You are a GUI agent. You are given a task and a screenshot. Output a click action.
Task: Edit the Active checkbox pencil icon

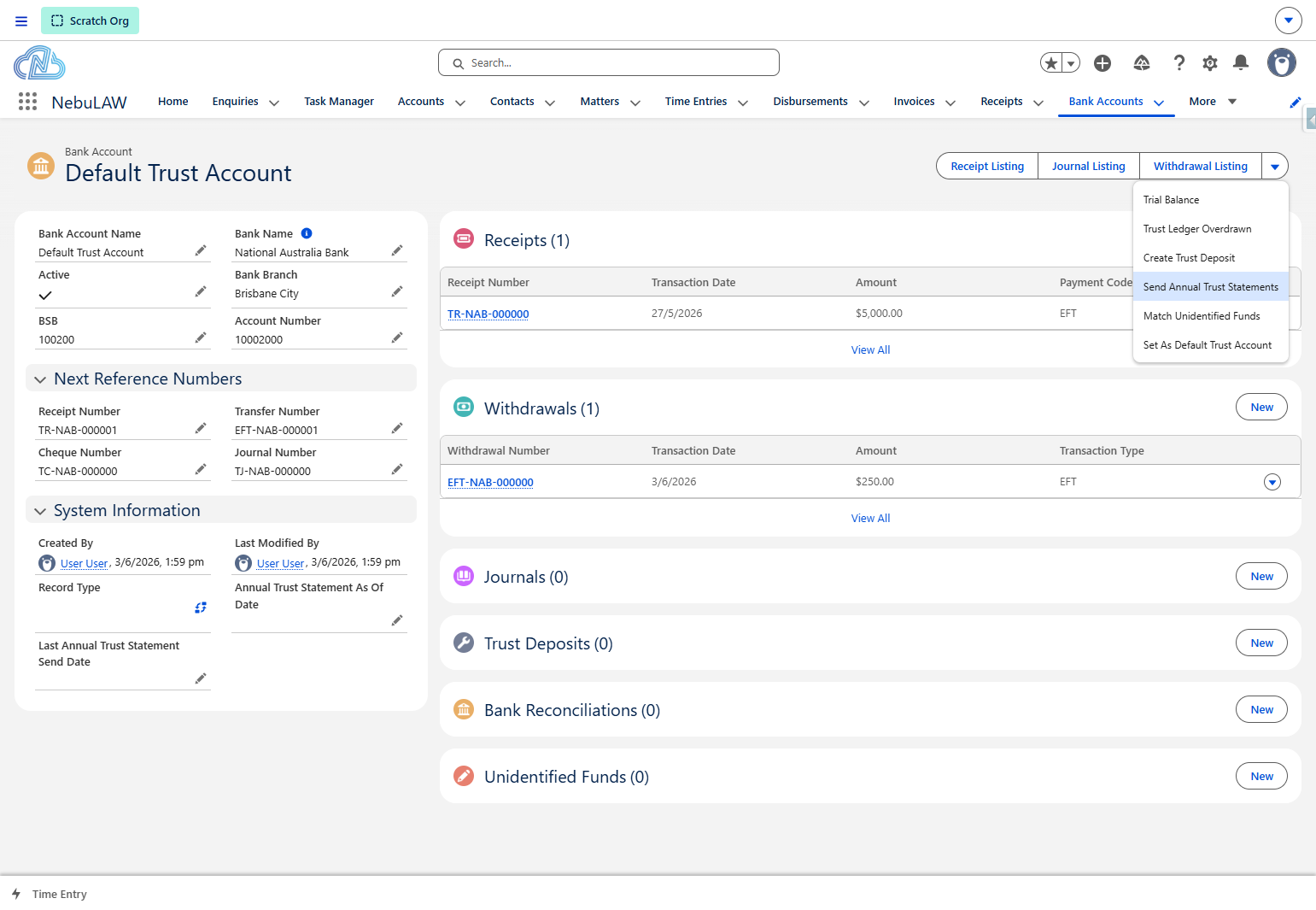click(x=201, y=291)
